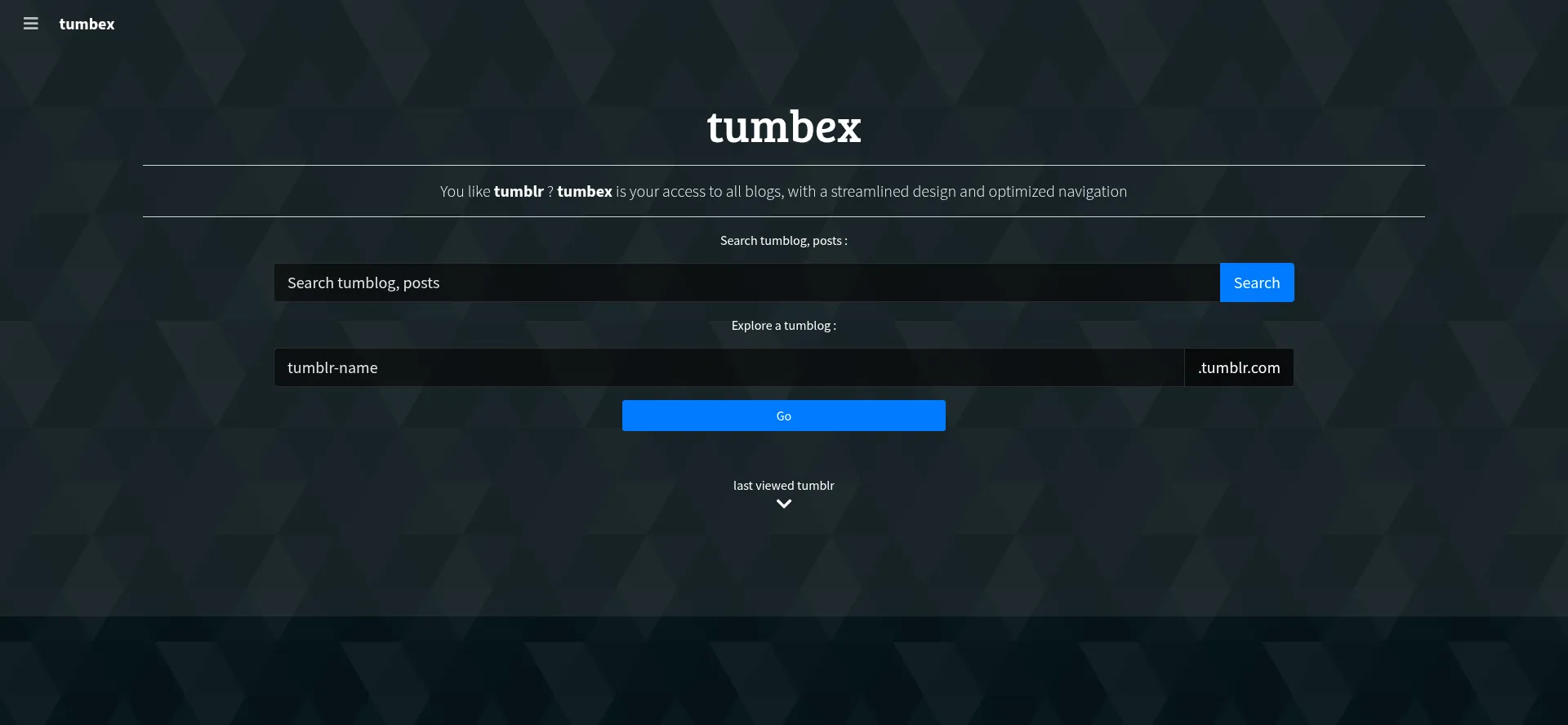1568x725 pixels.
Task: Click the .tumblr.com suffix label
Action: point(1239,367)
